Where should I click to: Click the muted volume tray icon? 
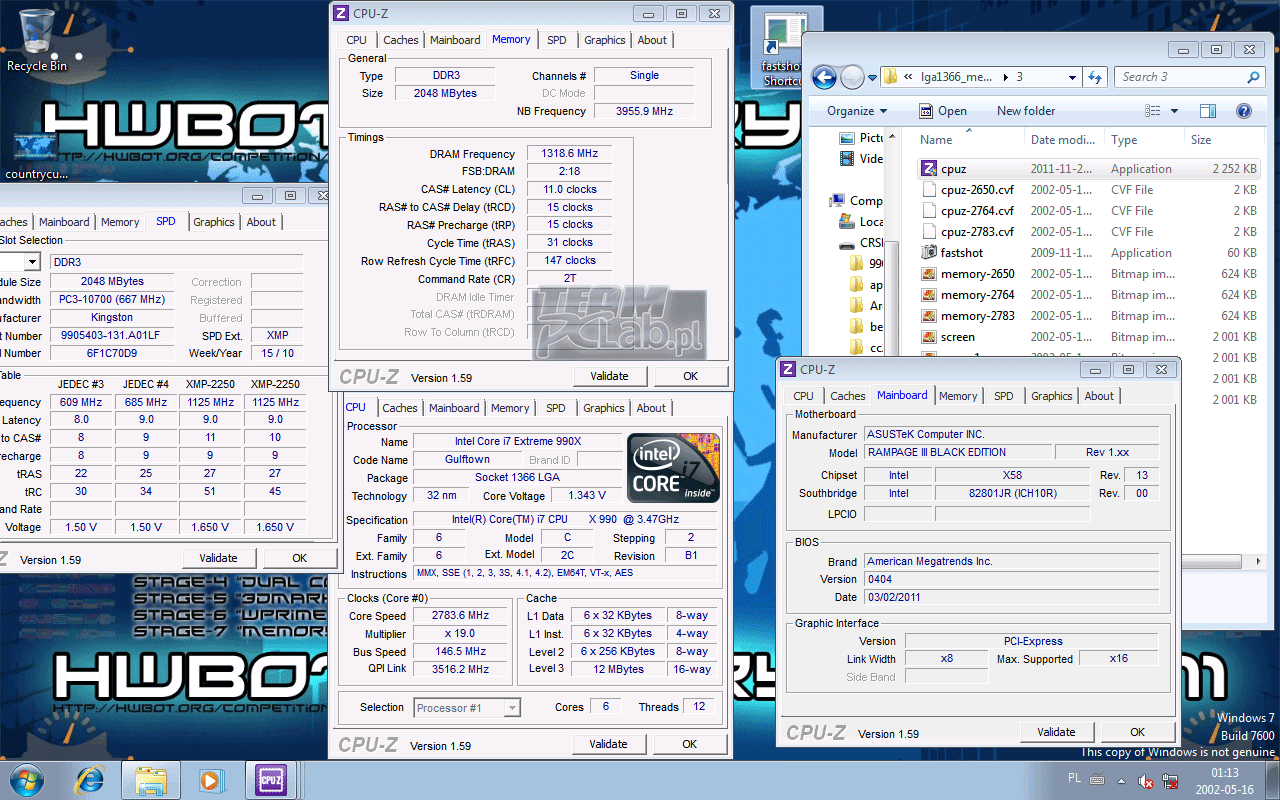point(1147,780)
